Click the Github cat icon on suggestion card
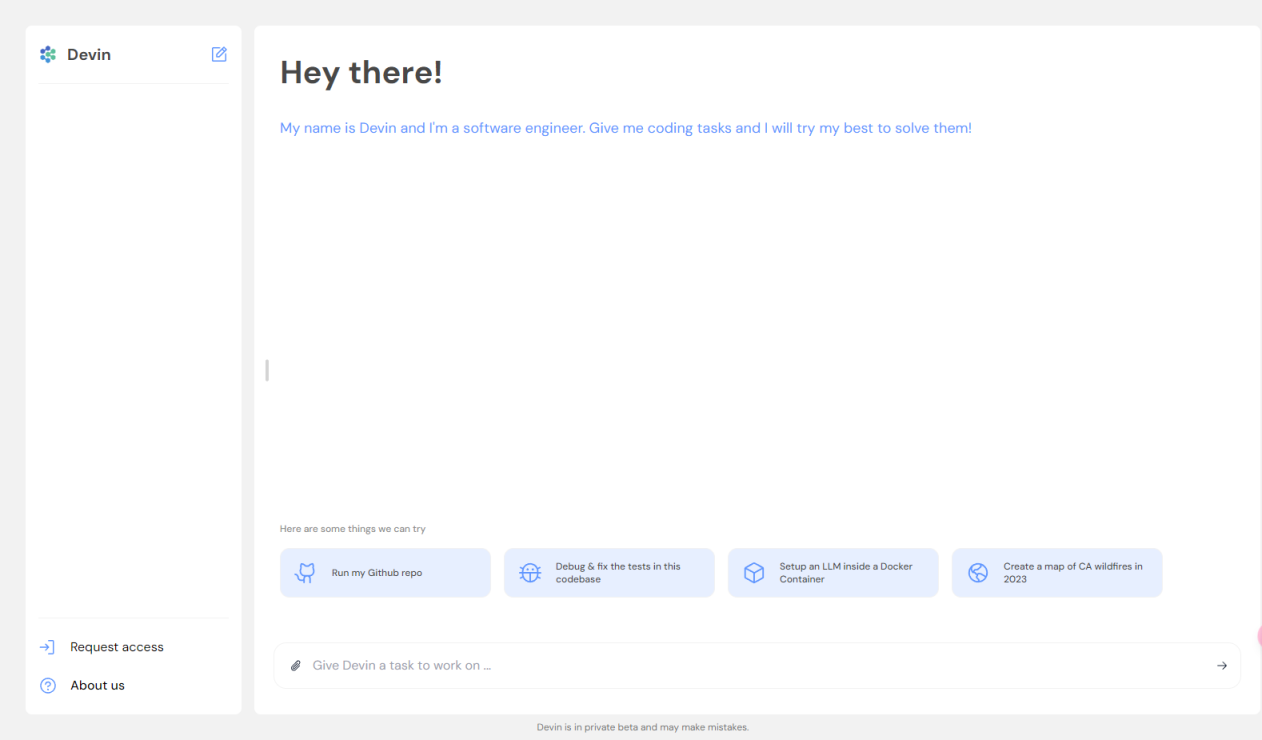The height and width of the screenshot is (740, 1262). pos(306,573)
